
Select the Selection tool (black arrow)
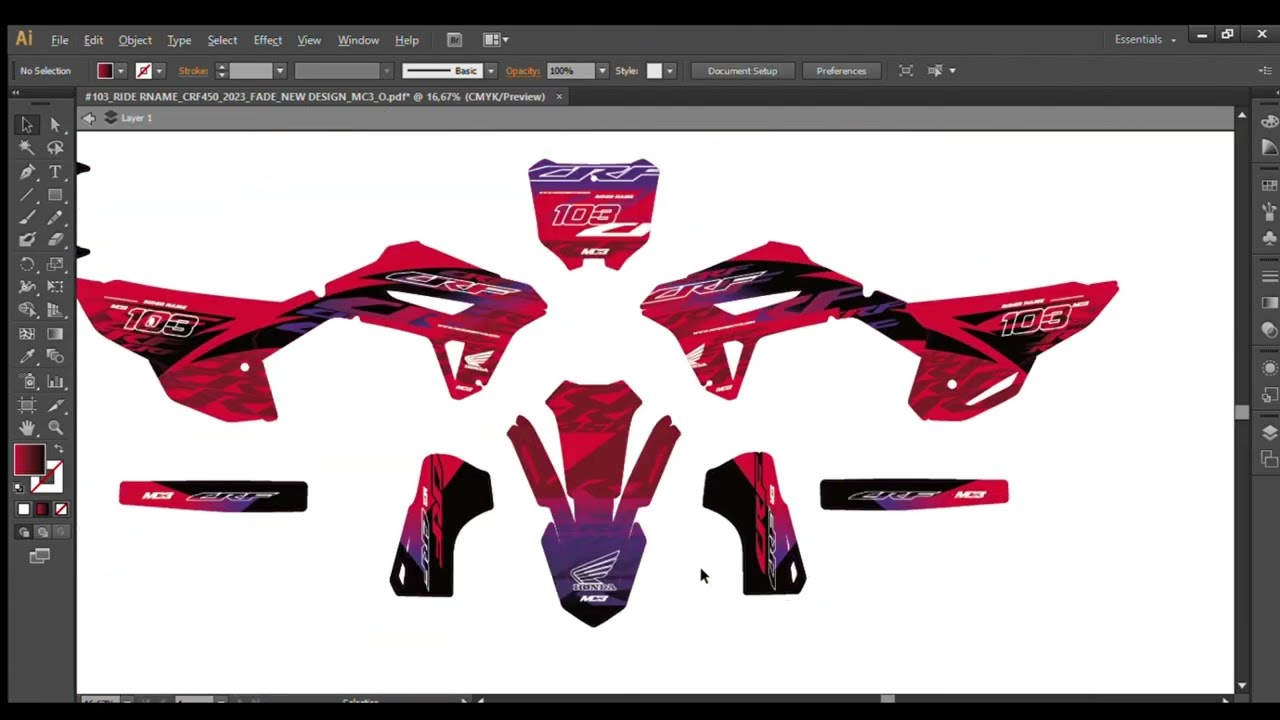coord(27,124)
